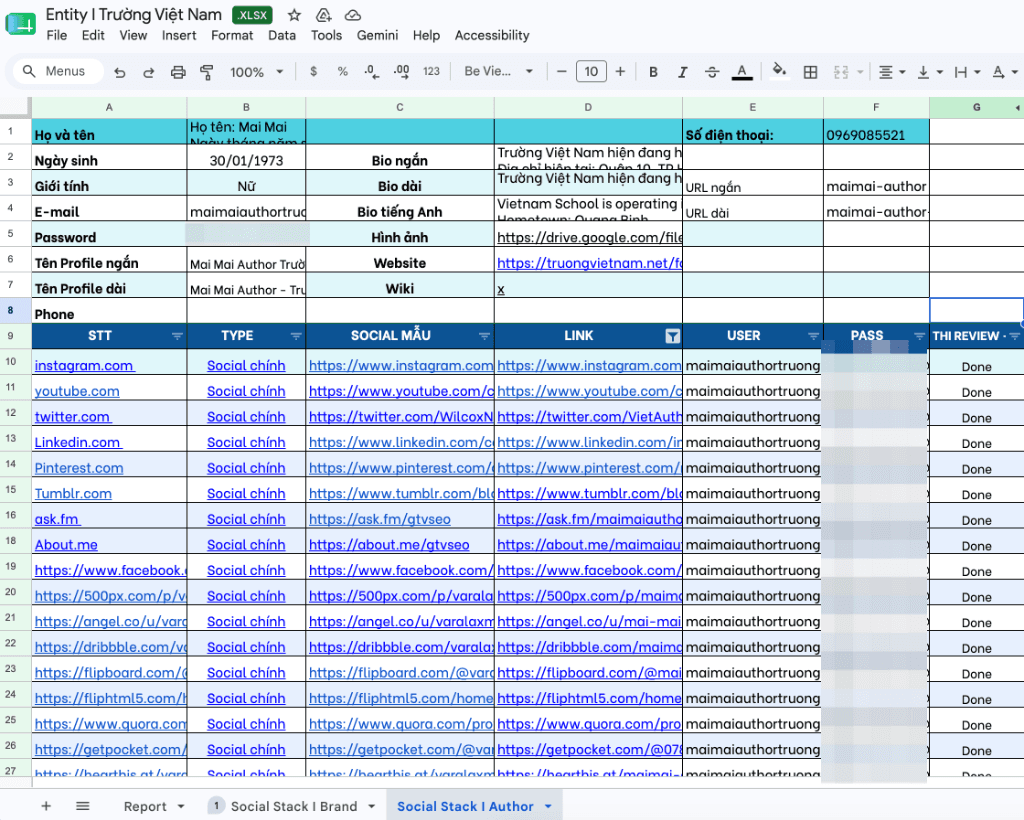Switch to the Report sheet tab

pos(145,806)
